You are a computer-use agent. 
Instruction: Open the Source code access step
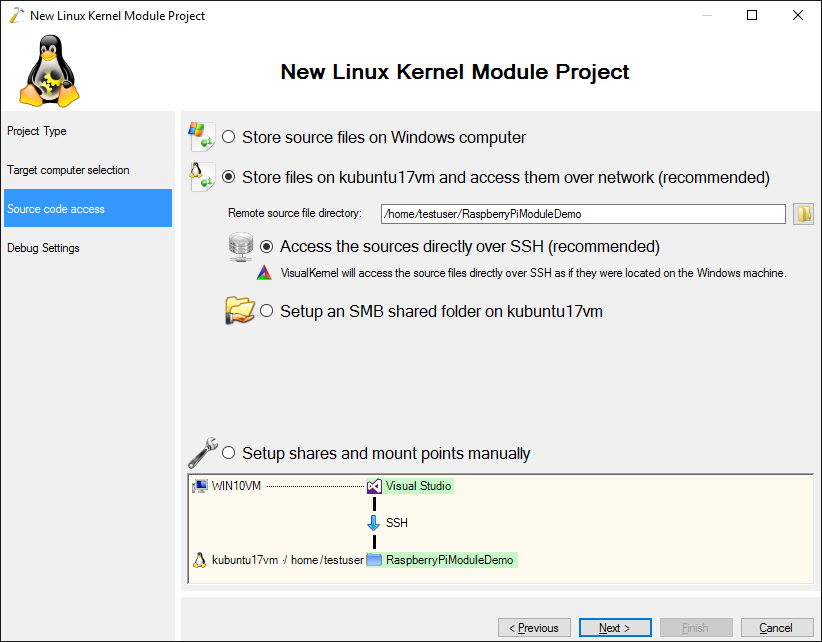pyautogui.click(x=88, y=209)
